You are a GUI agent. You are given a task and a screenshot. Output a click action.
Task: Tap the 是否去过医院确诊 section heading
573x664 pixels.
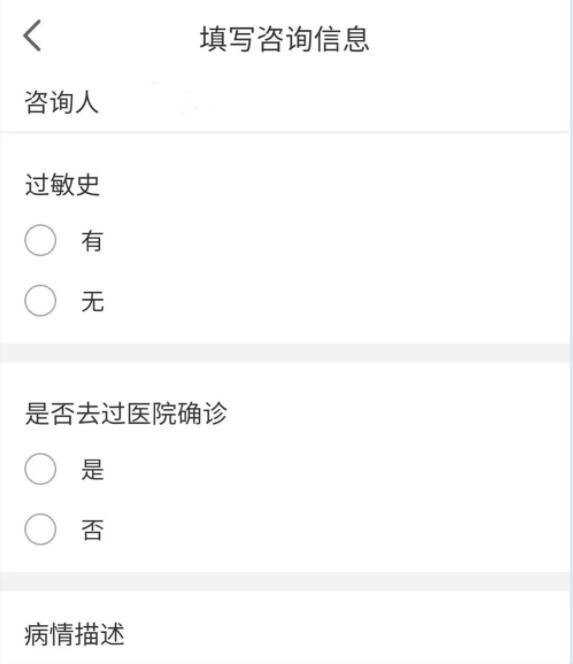pyautogui.click(x=126, y=413)
